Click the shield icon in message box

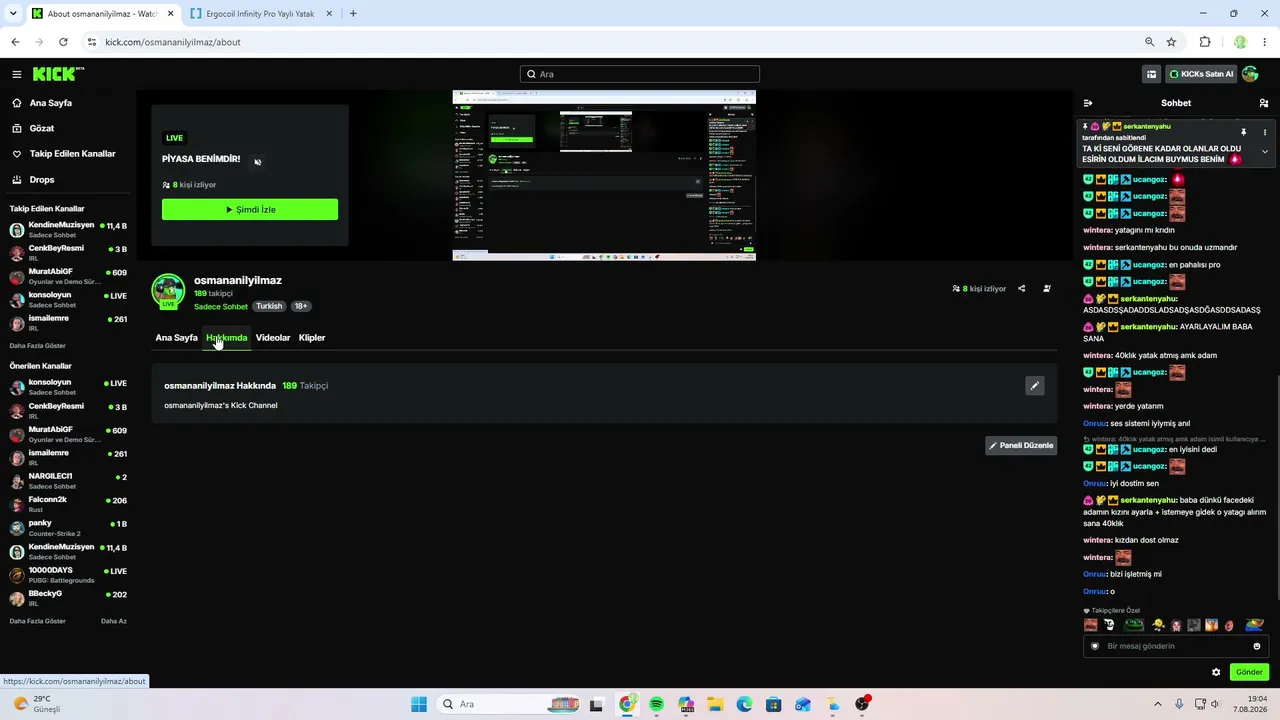(x=1095, y=646)
